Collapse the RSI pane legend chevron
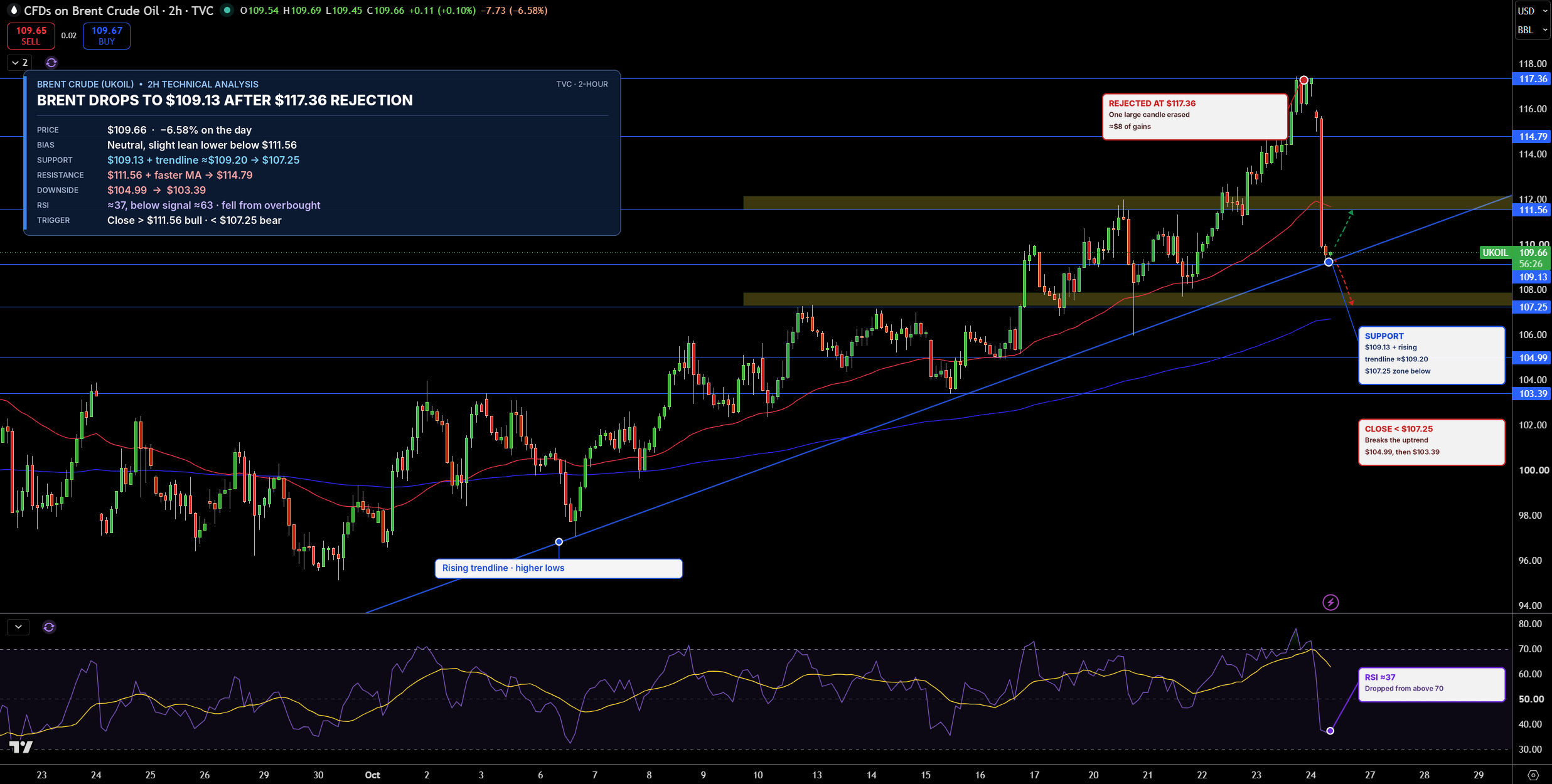The height and width of the screenshot is (784, 1552). coord(18,627)
